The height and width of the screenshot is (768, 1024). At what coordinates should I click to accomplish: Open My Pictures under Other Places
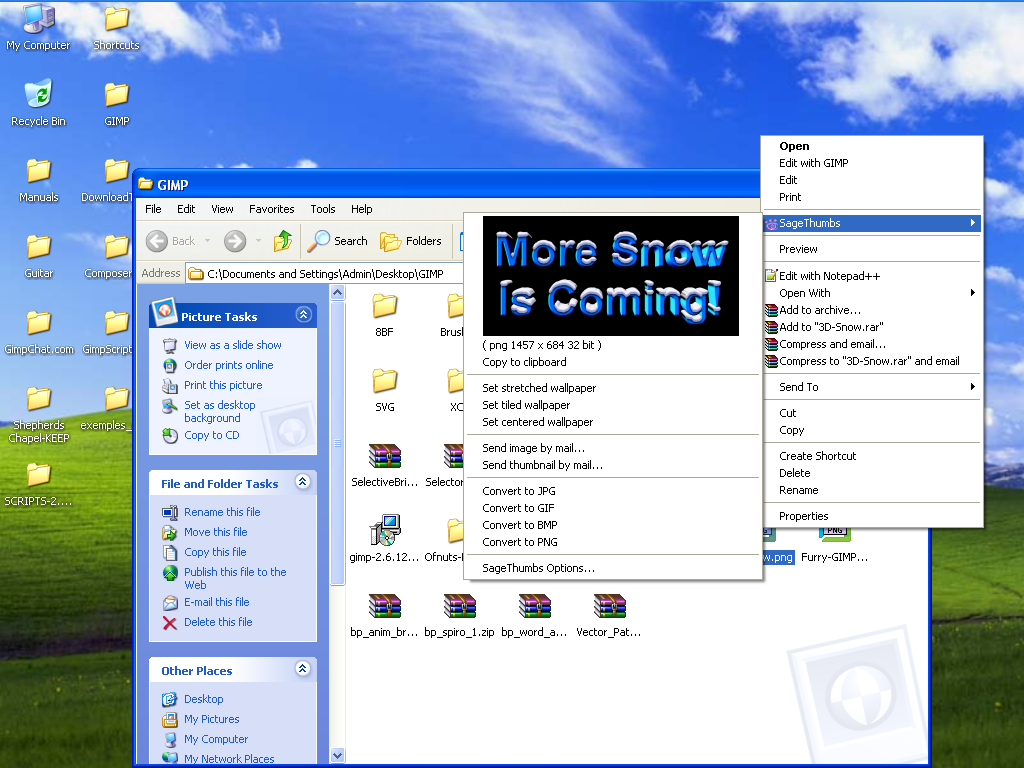[212, 719]
